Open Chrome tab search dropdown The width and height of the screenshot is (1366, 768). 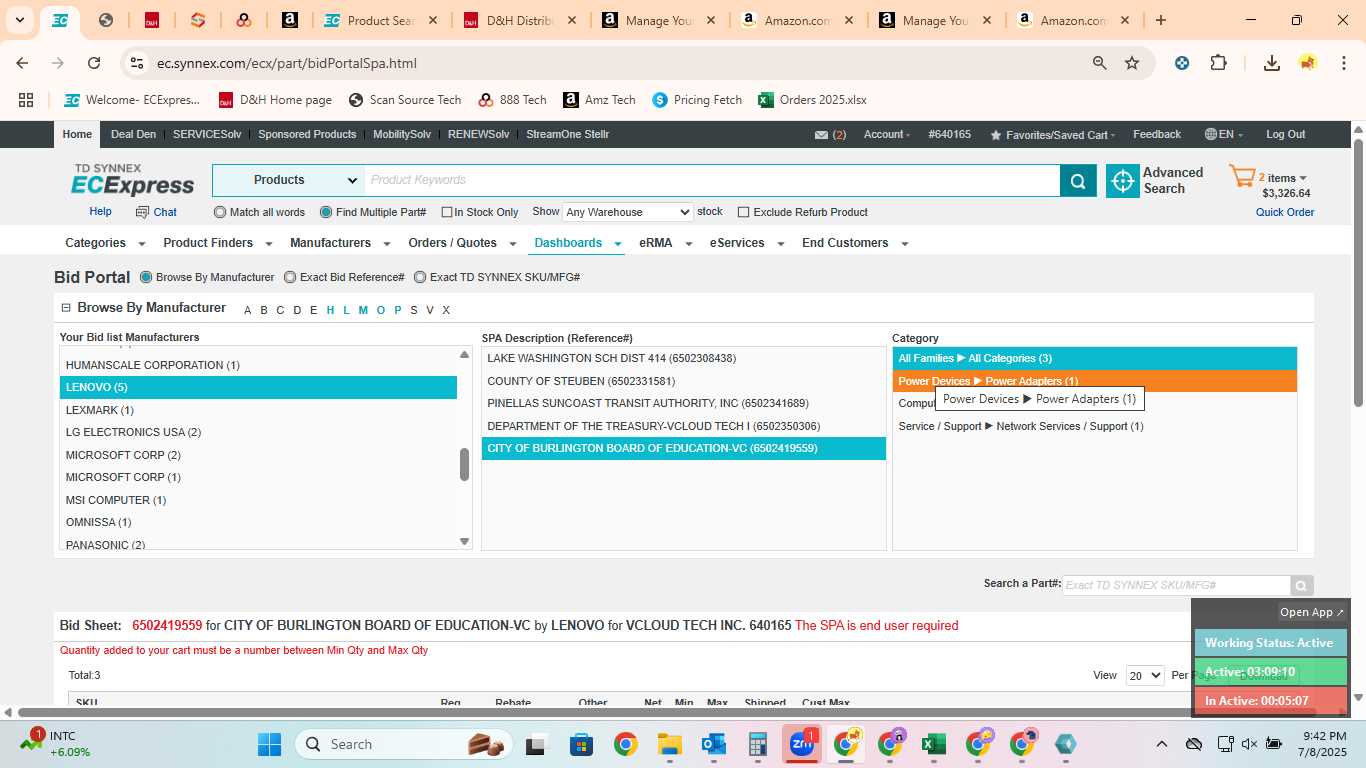click(19, 20)
